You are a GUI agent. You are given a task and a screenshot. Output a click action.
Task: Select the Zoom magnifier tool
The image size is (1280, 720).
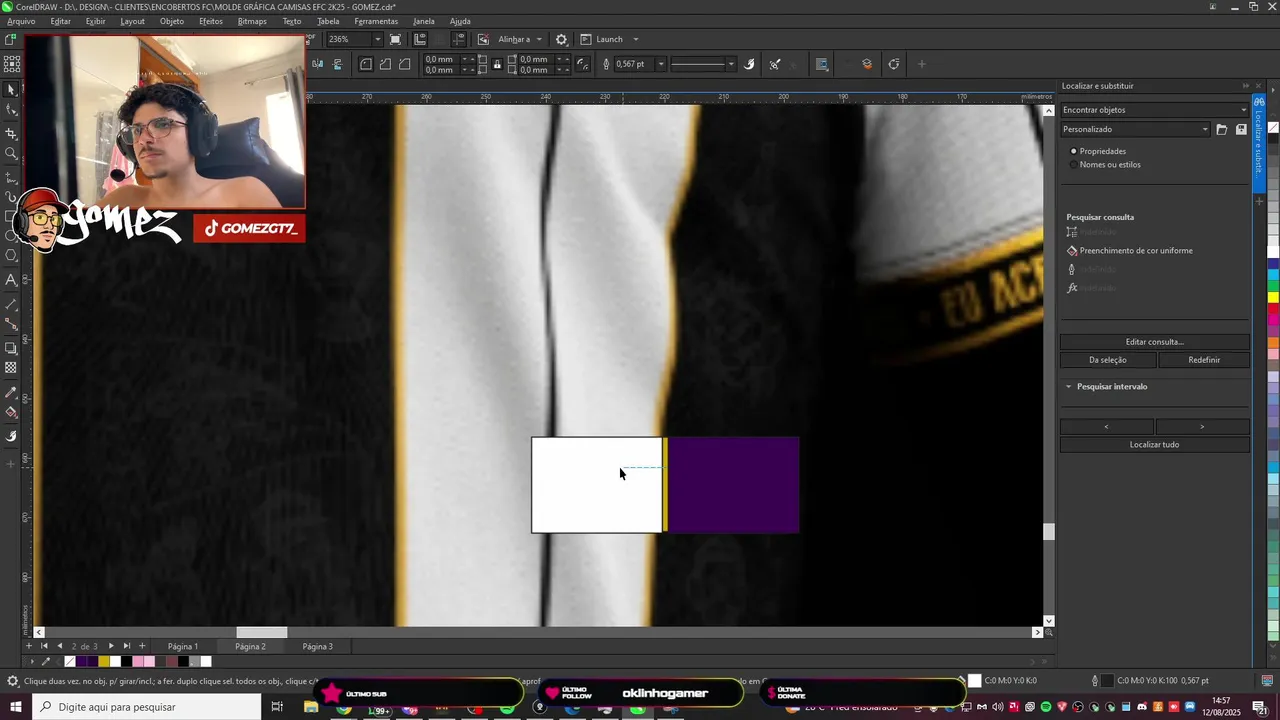coord(12,154)
